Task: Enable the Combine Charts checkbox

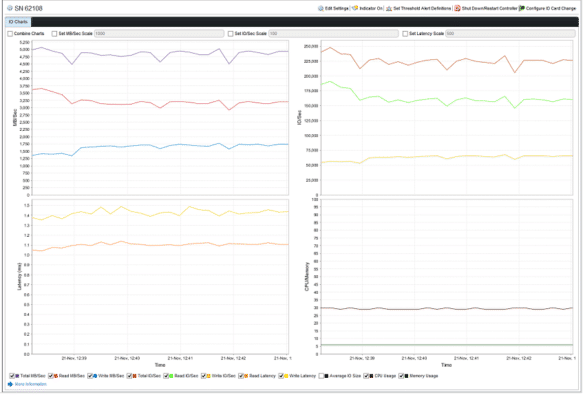Action: coord(10,34)
